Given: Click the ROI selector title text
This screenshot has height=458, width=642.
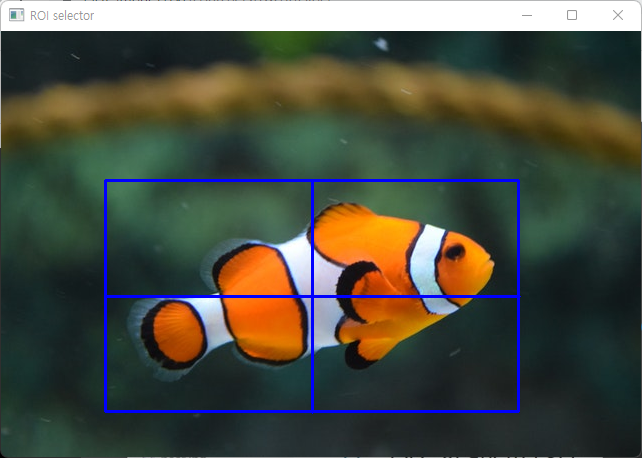Looking at the screenshot, I should pyautogui.click(x=62, y=16).
